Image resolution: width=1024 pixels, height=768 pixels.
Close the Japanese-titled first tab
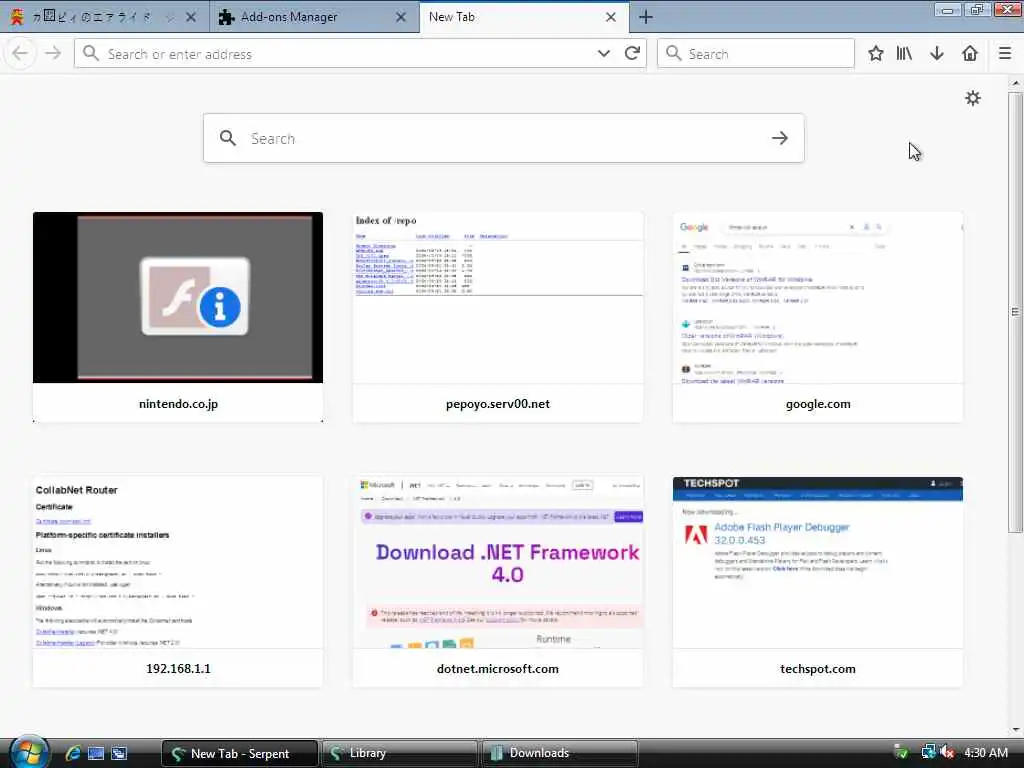coord(191,17)
